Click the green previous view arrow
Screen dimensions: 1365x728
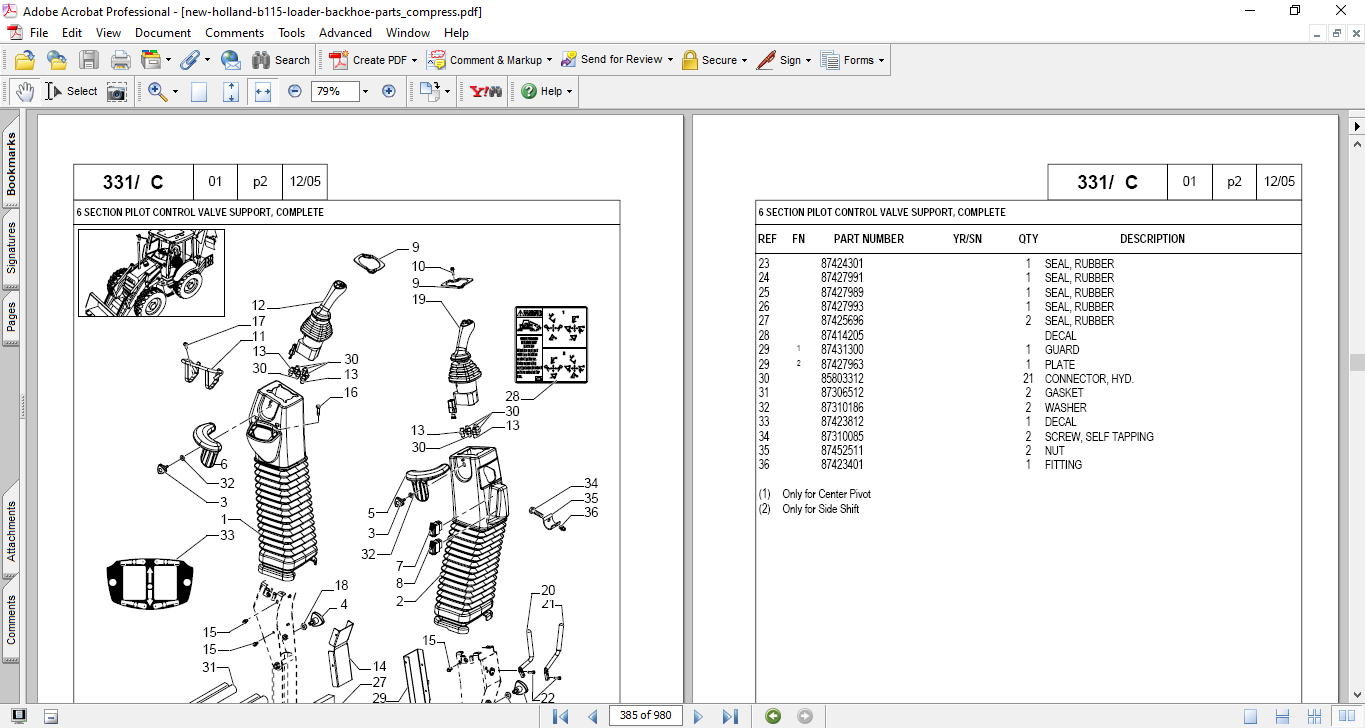click(x=772, y=715)
